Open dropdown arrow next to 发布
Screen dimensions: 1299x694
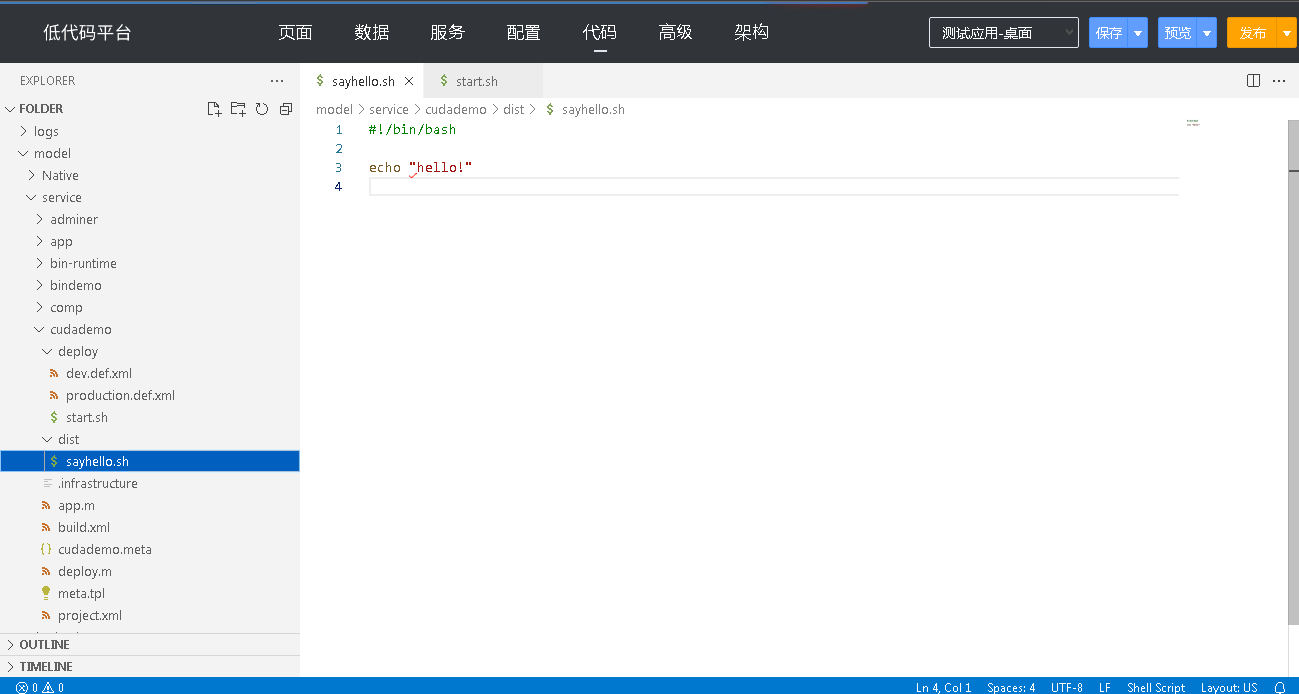click(1287, 33)
